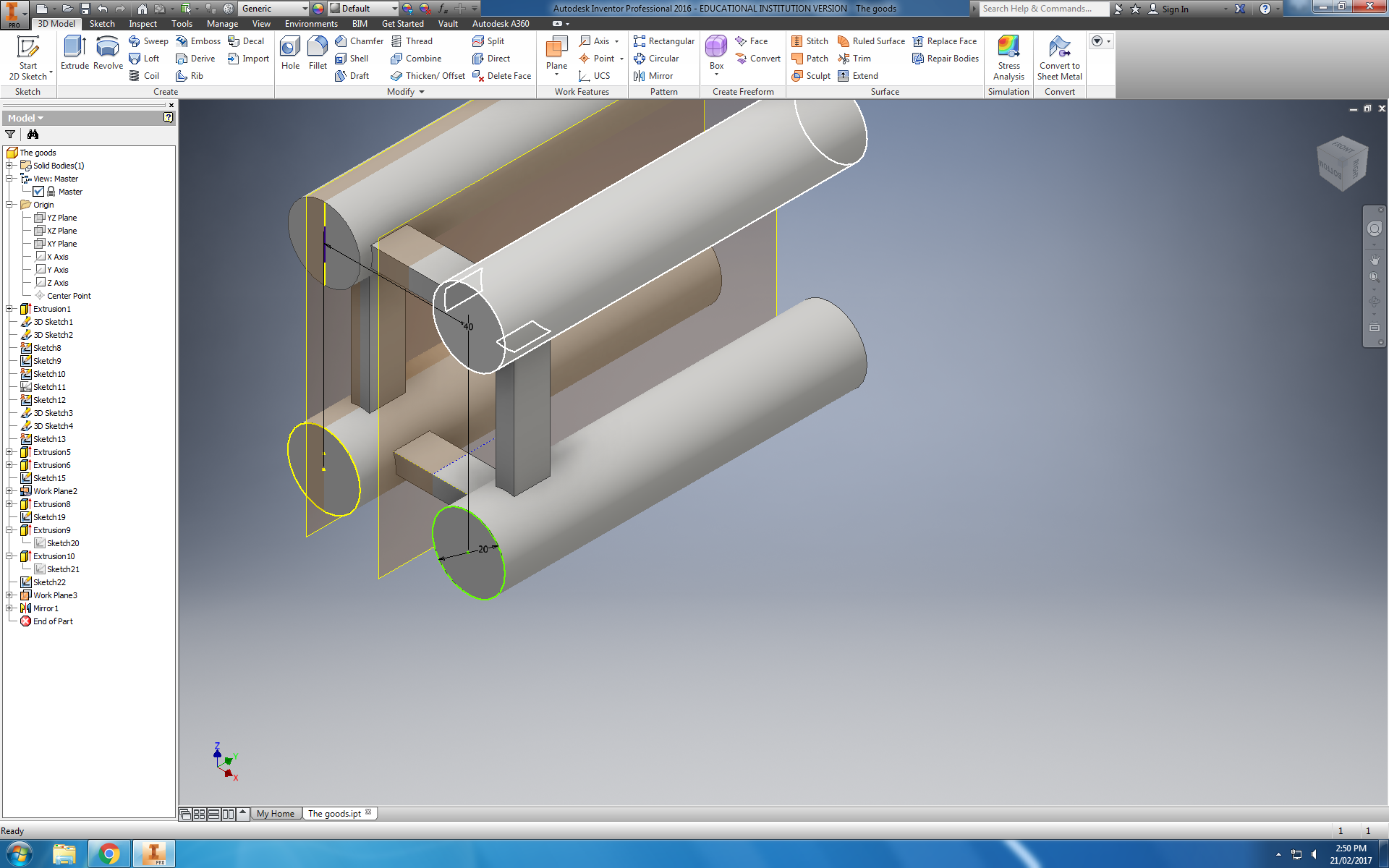
Task: Choose the Loft feature
Action: pos(144,59)
